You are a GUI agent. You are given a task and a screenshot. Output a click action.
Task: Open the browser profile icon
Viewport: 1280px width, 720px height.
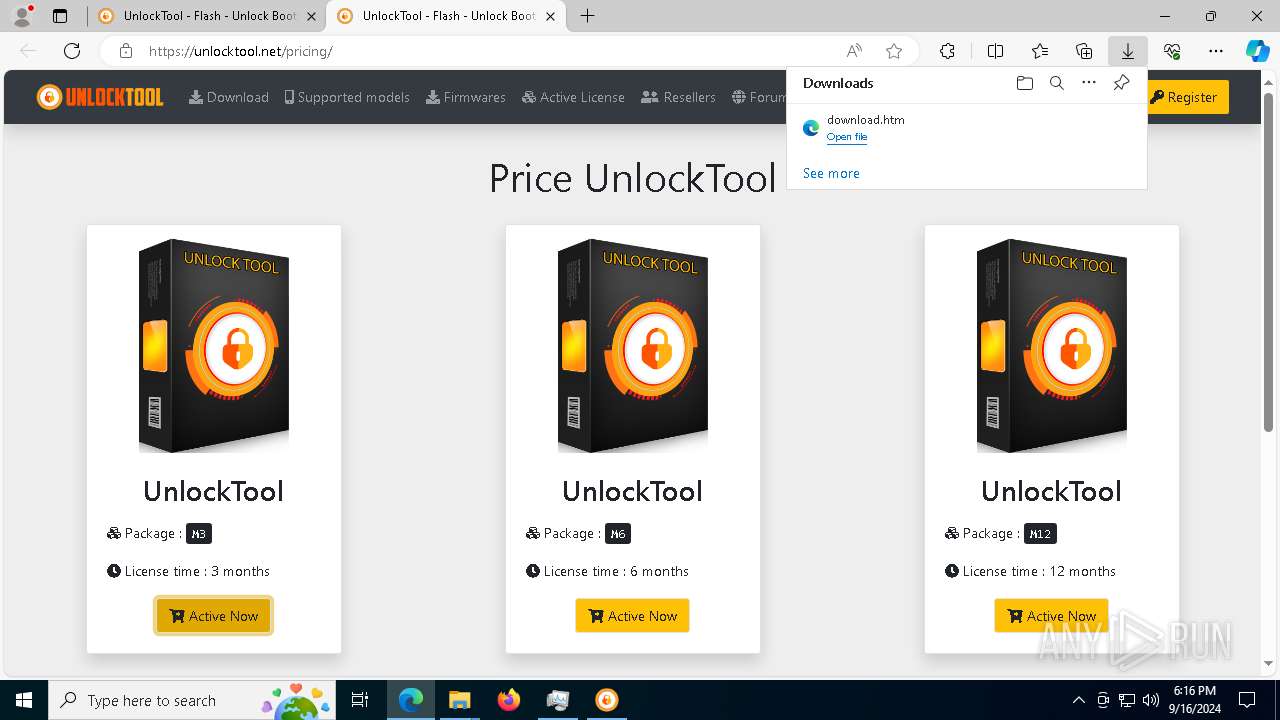coord(22,16)
